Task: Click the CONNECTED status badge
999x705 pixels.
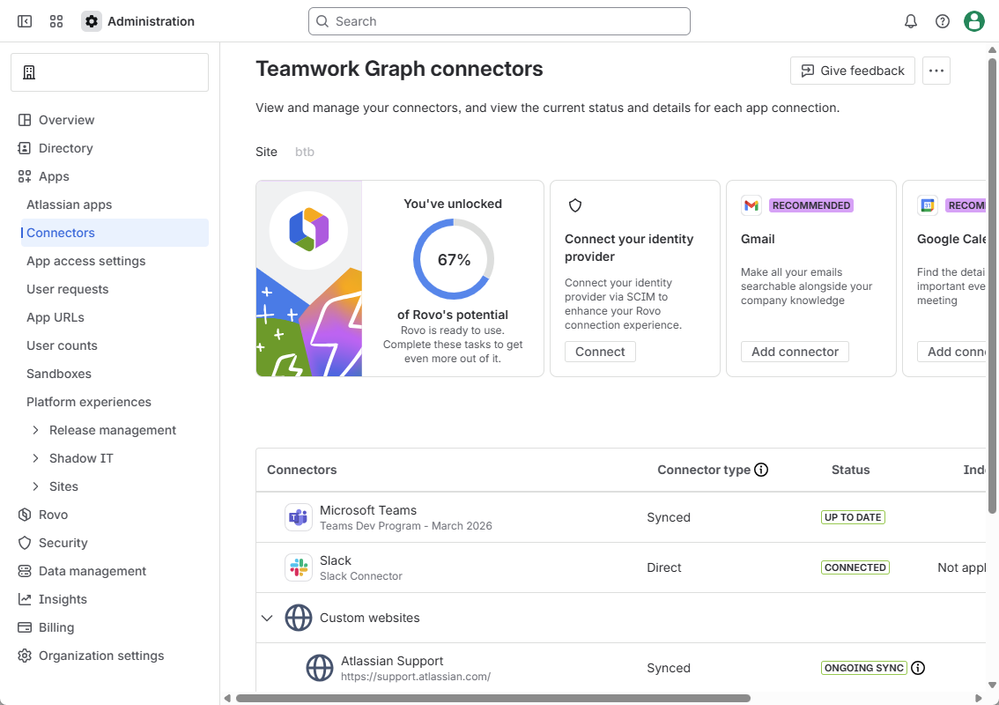Action: click(855, 567)
